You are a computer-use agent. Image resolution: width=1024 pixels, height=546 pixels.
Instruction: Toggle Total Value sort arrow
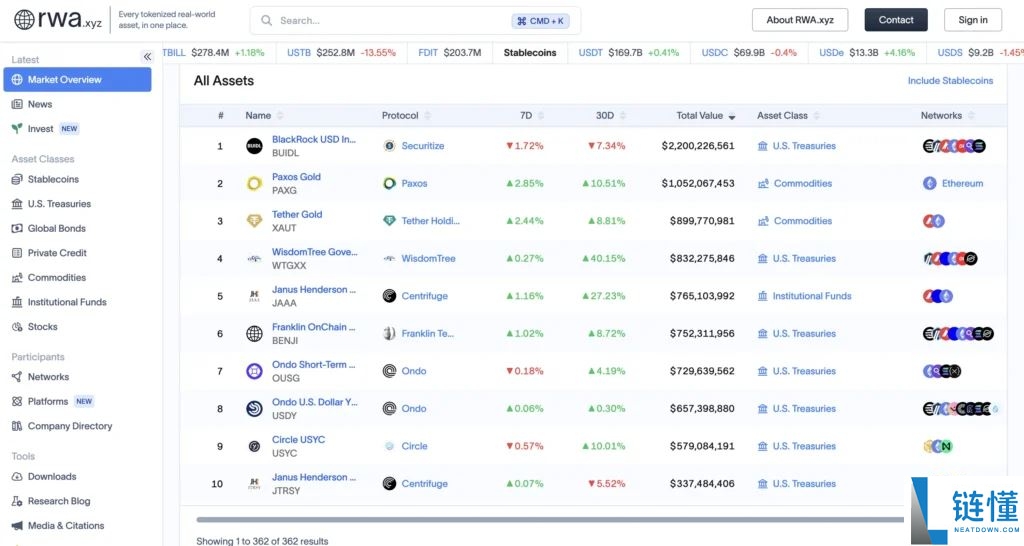[731, 116]
